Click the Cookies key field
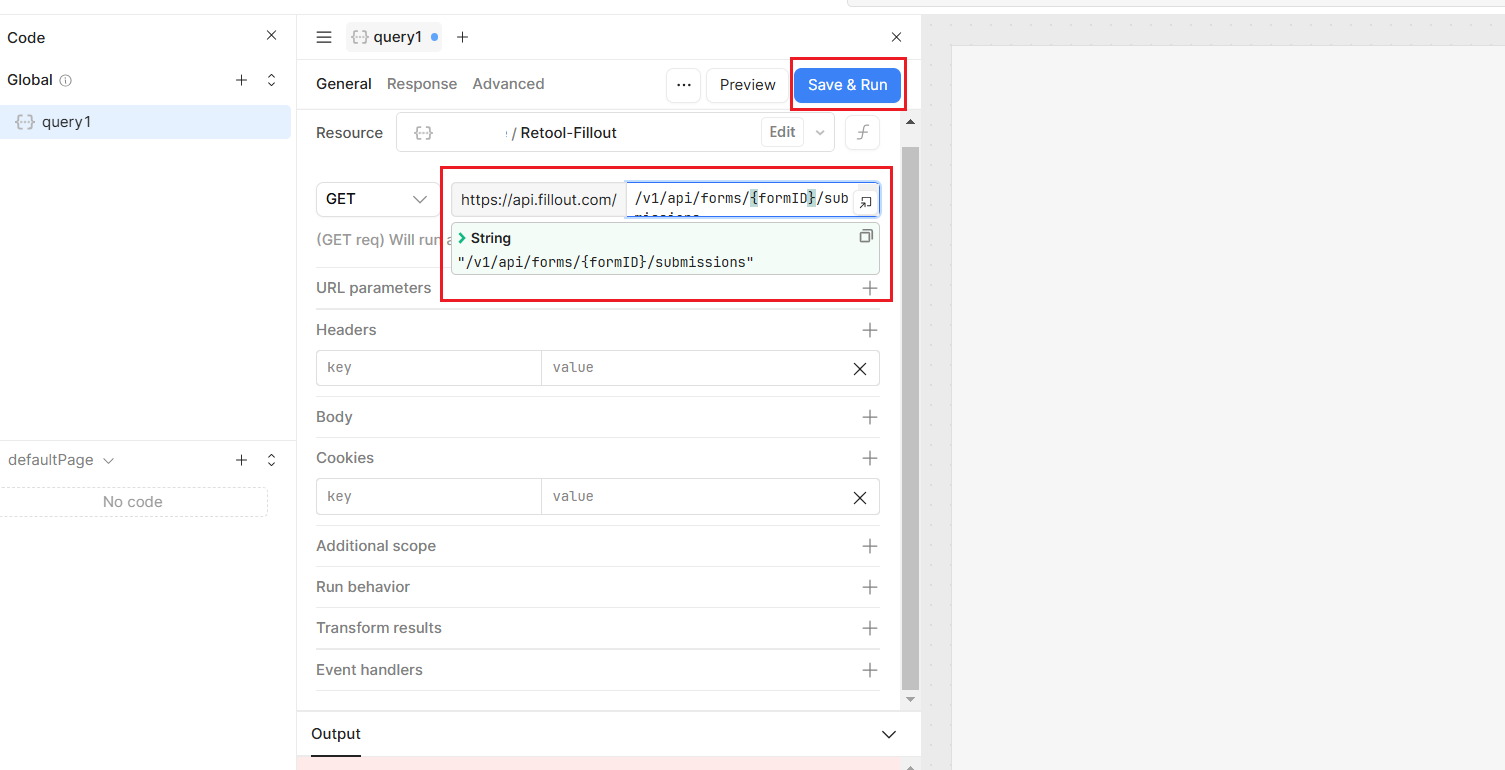 [x=429, y=497]
